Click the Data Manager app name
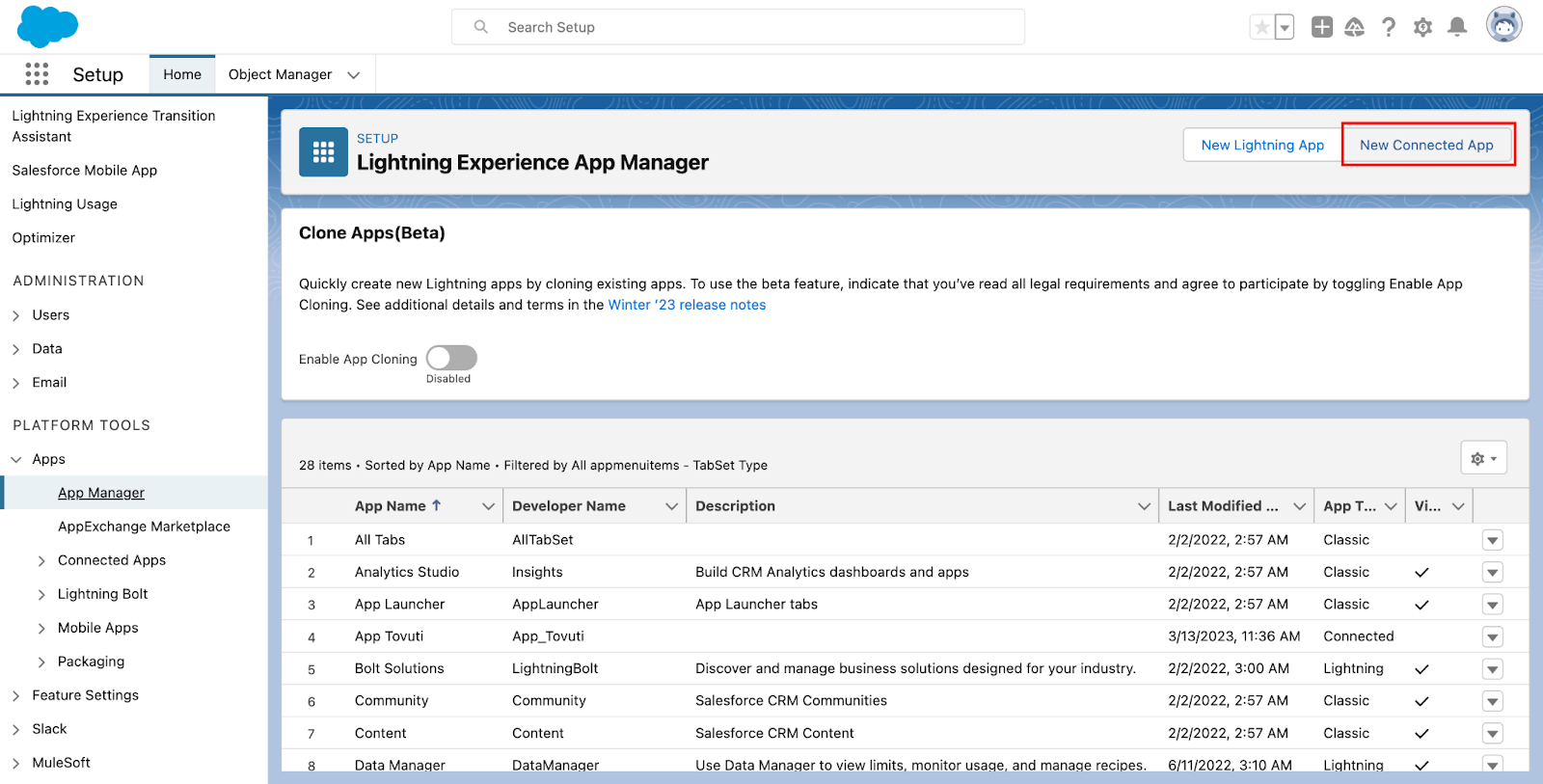Viewport: 1543px width, 784px height. click(399, 765)
